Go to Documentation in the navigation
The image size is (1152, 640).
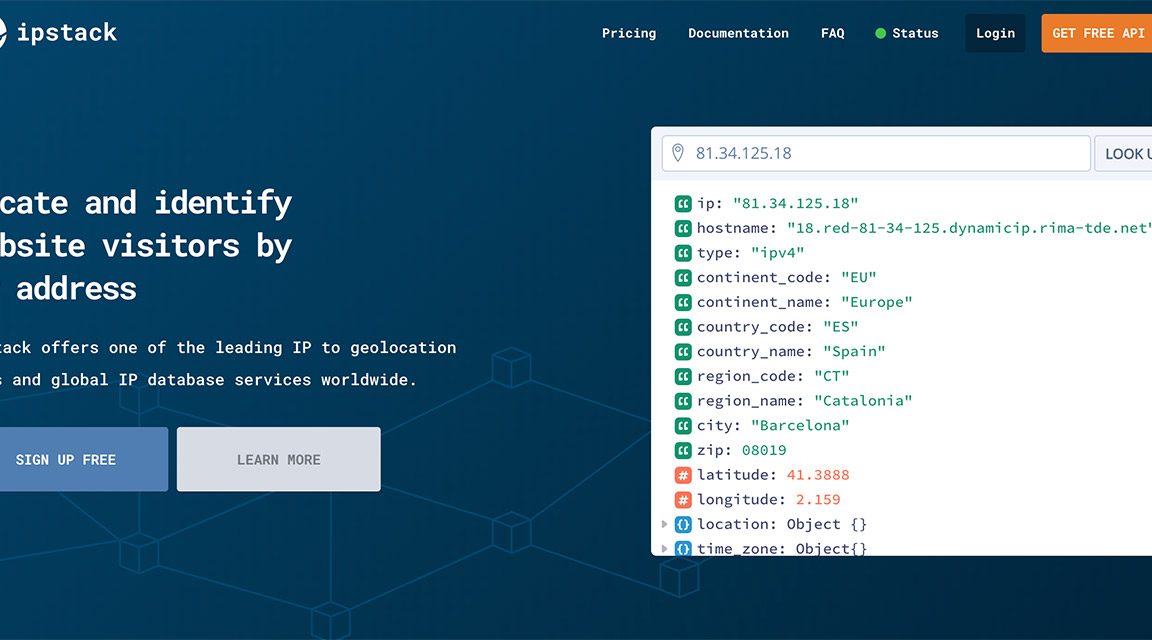[x=738, y=33]
